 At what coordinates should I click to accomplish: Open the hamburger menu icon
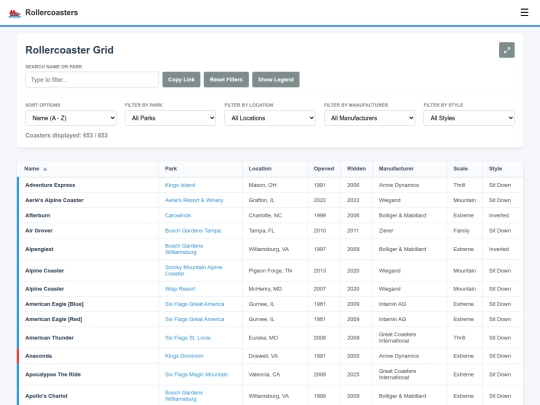[524, 12]
